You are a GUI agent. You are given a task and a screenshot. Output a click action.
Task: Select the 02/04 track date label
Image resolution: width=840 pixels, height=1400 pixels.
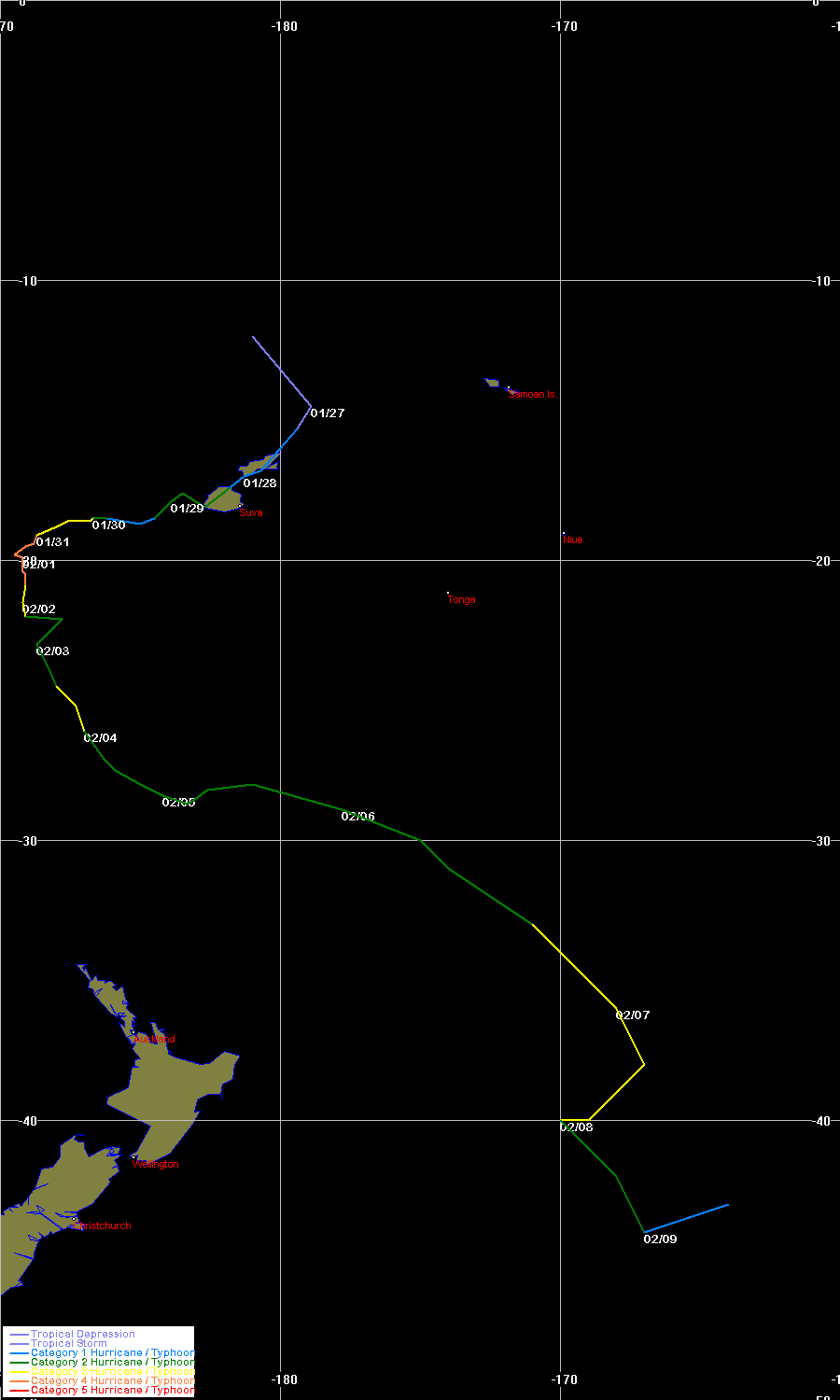[x=100, y=738]
